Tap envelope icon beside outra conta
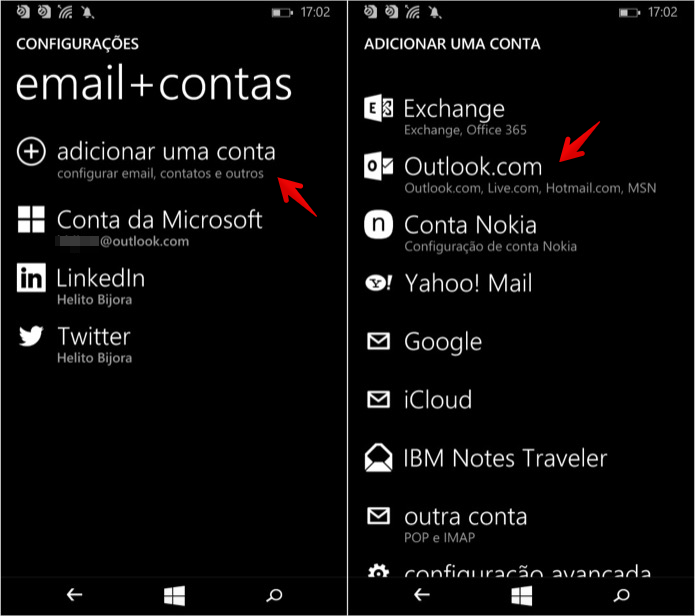Viewport: 695px width, 616px height. click(x=378, y=516)
